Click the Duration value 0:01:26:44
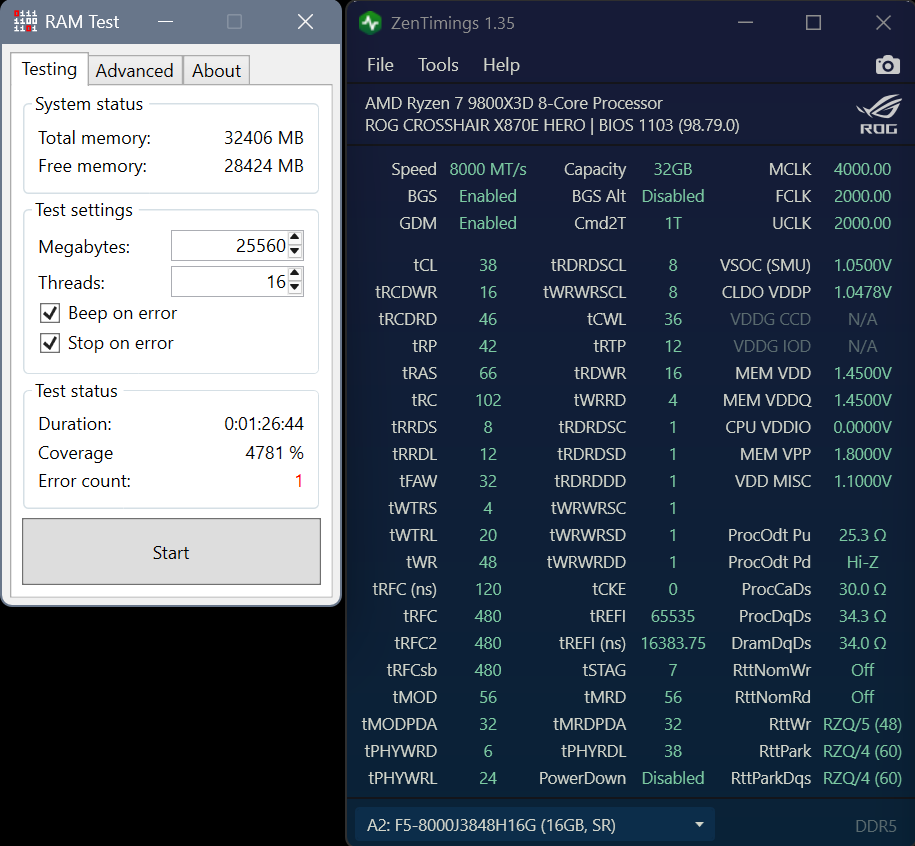Image resolution: width=915 pixels, height=846 pixels. tap(264, 424)
